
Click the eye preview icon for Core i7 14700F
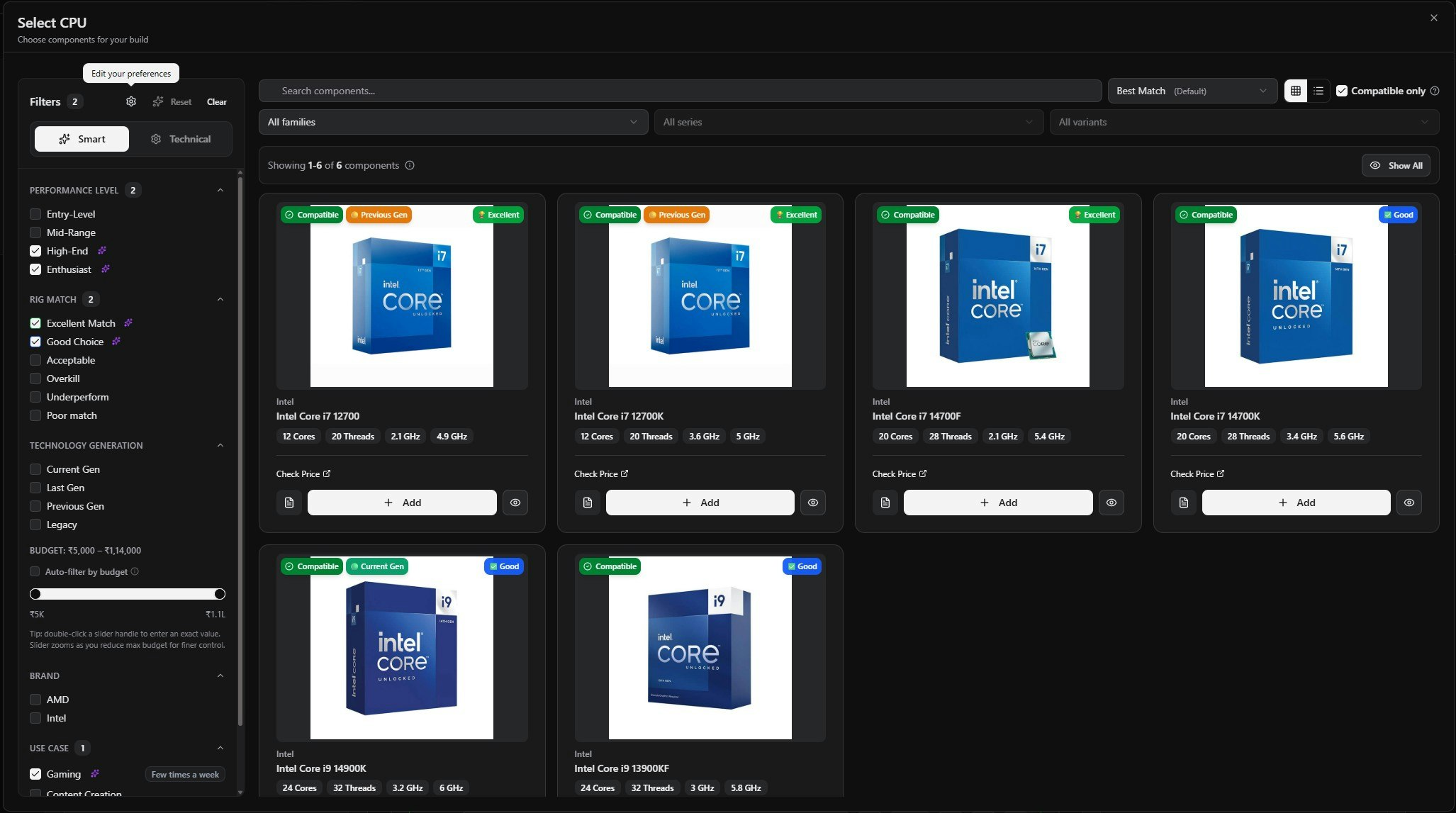tap(1111, 503)
